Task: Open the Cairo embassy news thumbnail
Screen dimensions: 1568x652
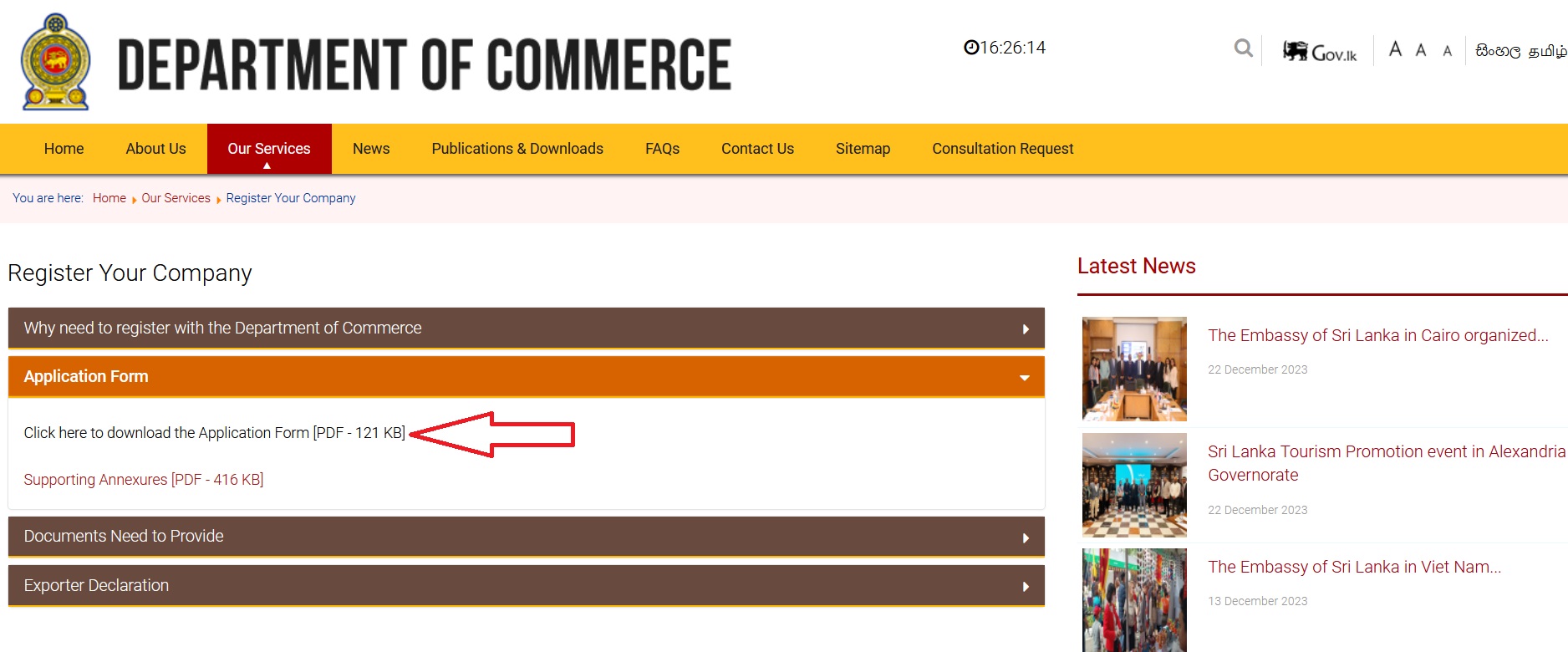Action: coord(1134,369)
